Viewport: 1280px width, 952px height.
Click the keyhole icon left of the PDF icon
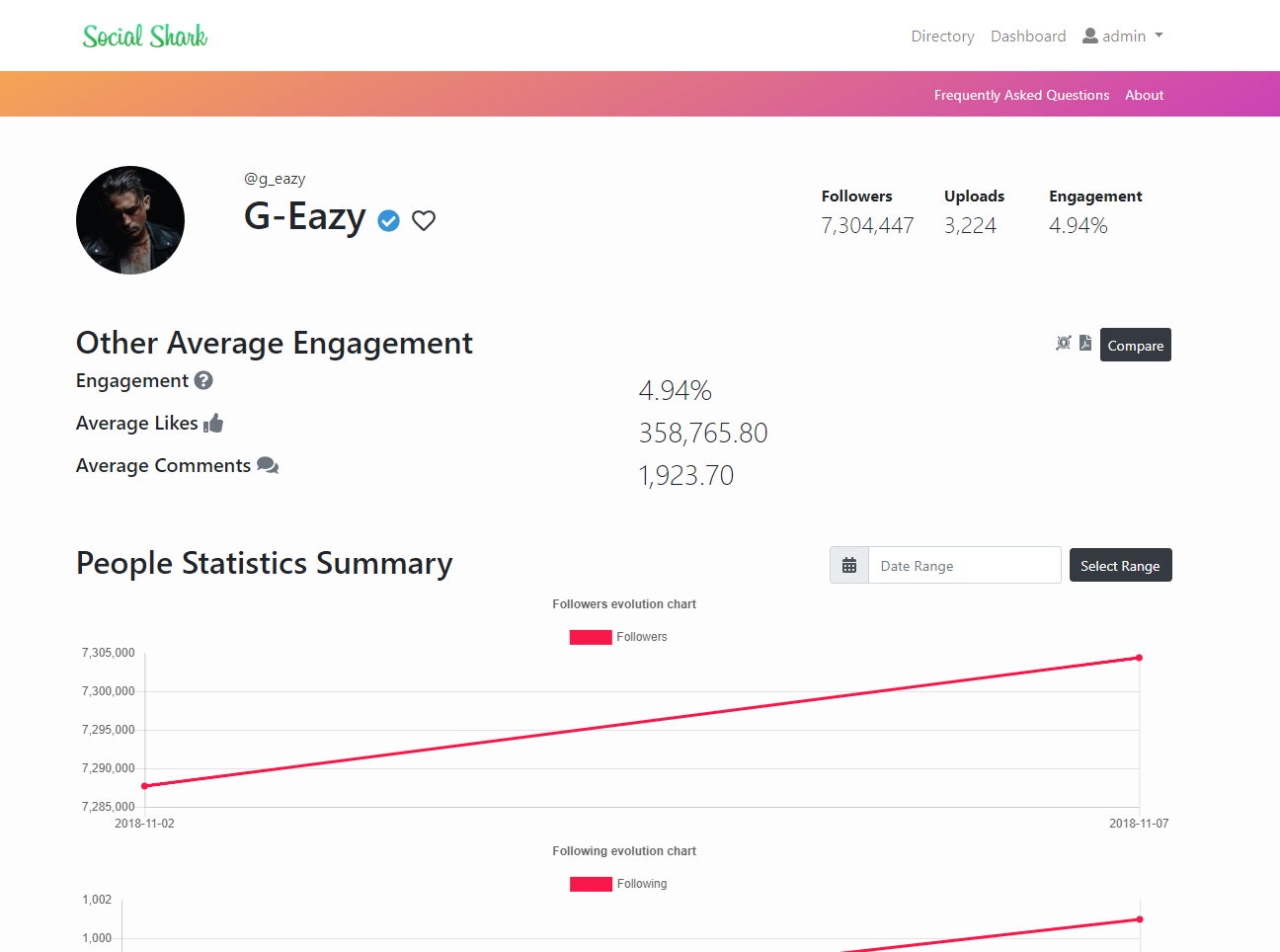pos(1064,343)
